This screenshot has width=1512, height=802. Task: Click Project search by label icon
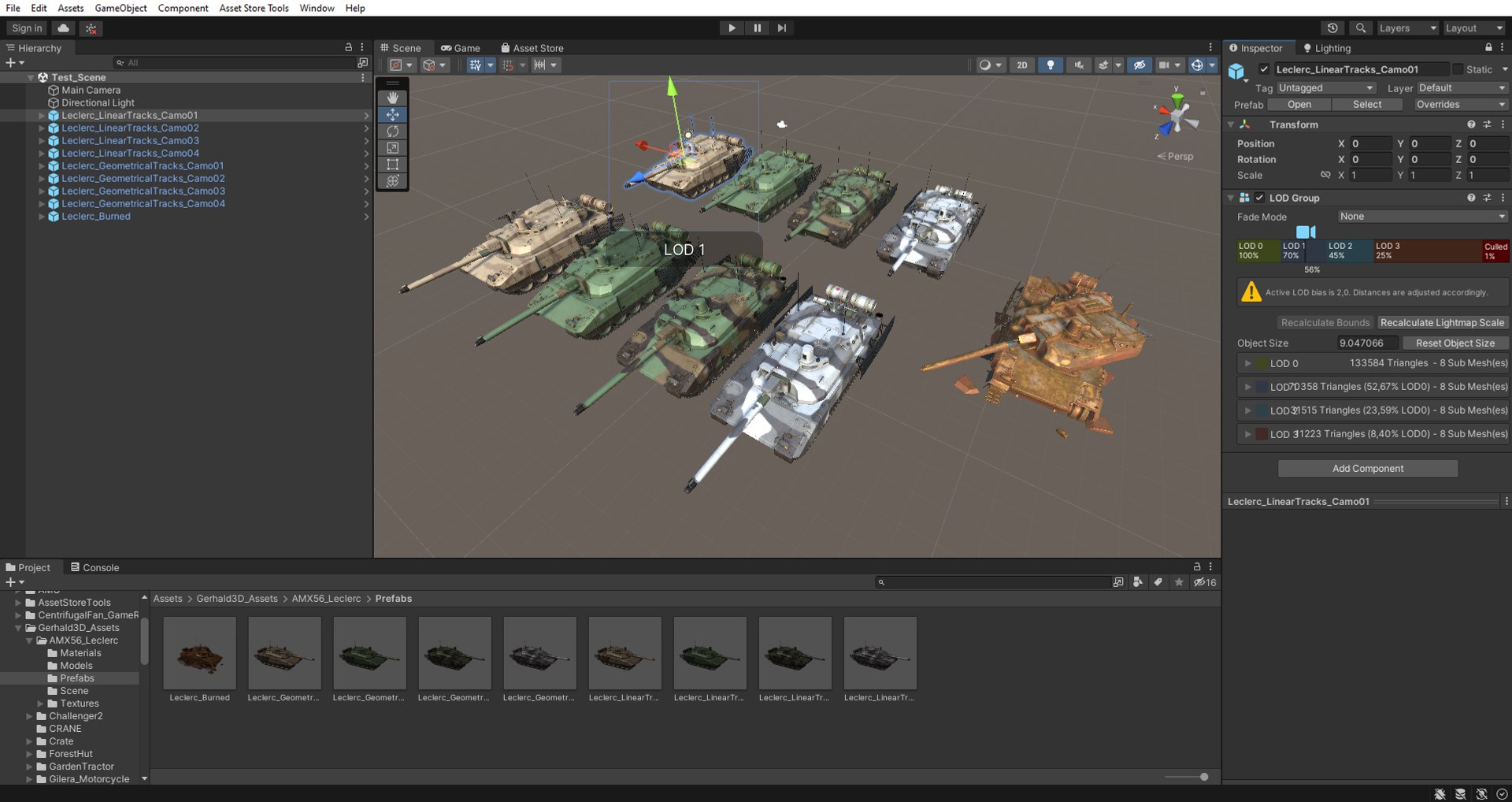click(x=1158, y=582)
